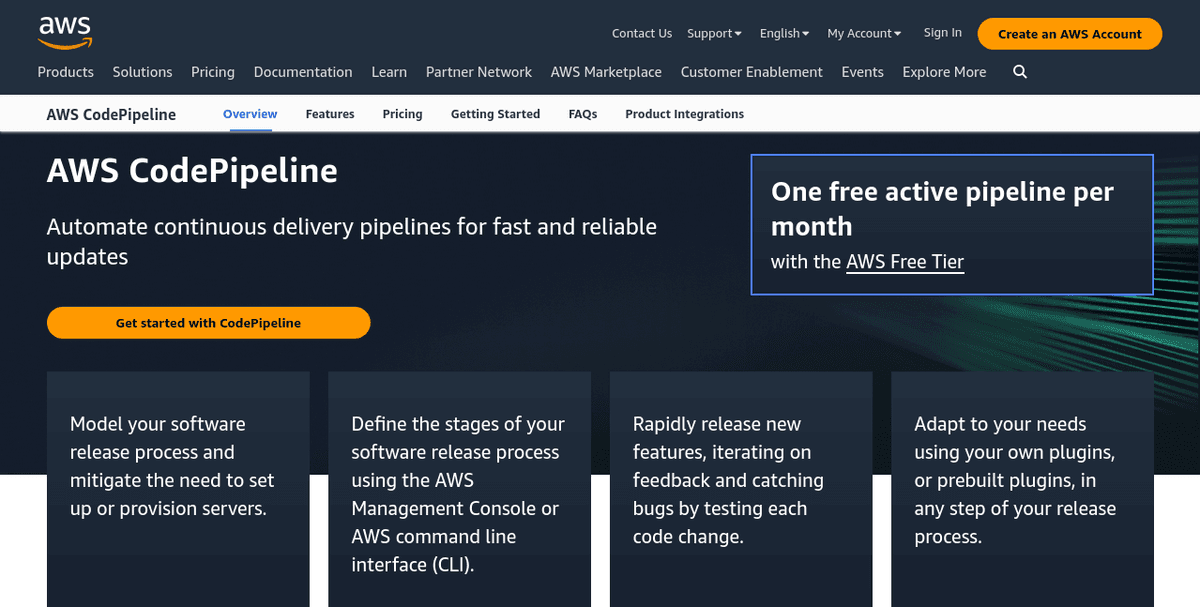
Task: Browse the Documentation section
Action: coord(302,71)
